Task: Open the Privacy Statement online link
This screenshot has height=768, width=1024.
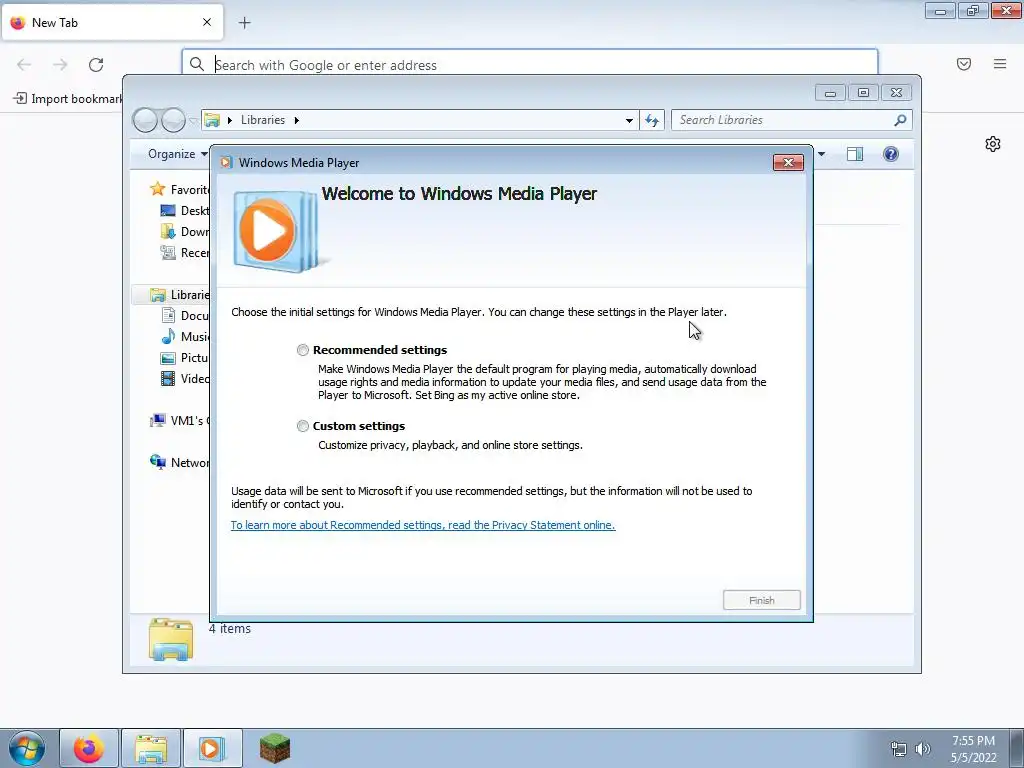Action: click(423, 525)
